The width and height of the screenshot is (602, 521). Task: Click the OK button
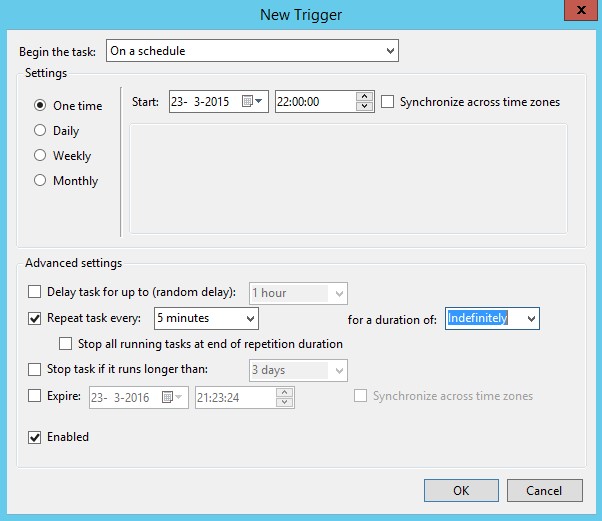pyautogui.click(x=460, y=491)
